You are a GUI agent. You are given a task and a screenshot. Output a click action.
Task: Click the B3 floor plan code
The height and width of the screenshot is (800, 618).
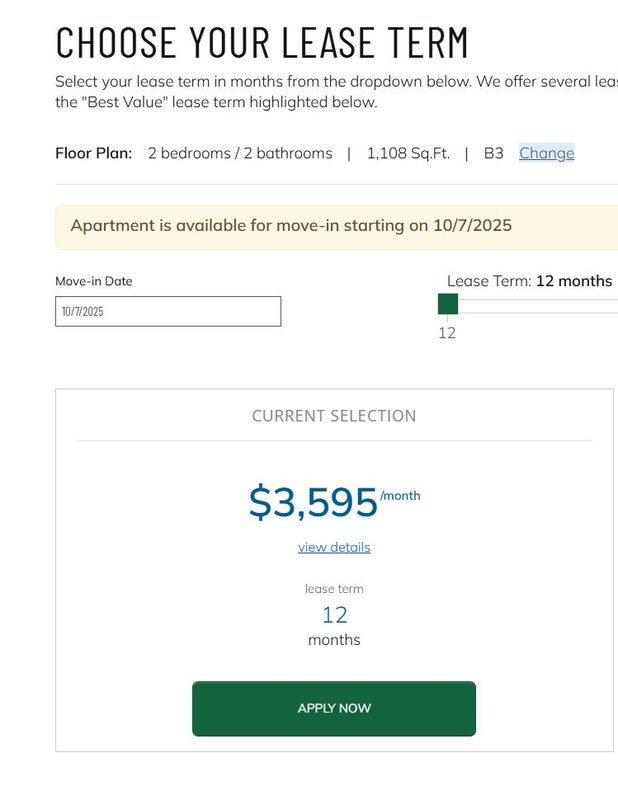(x=494, y=153)
